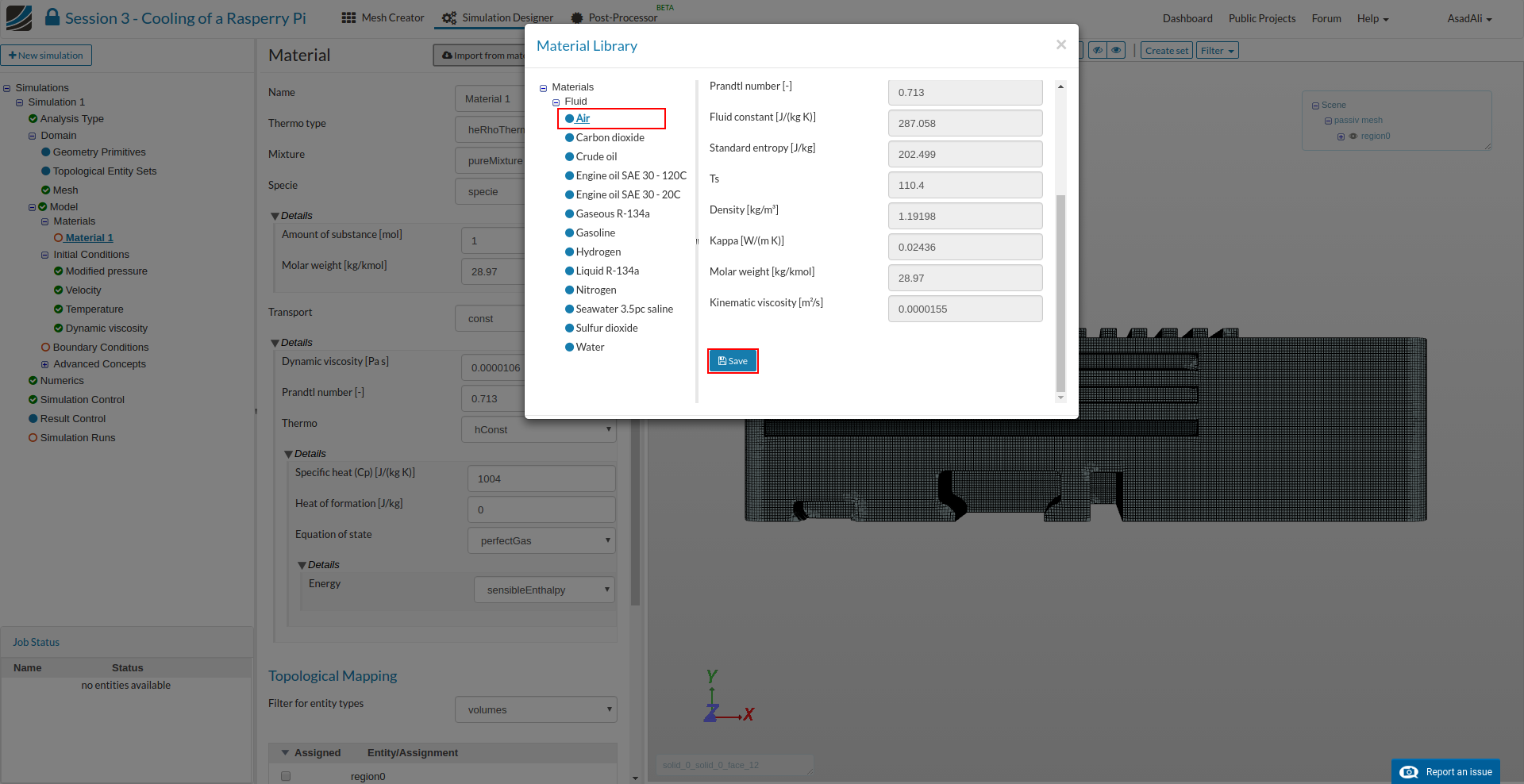This screenshot has width=1524, height=784.
Task: Click the Save button in Material Library
Action: click(733, 361)
